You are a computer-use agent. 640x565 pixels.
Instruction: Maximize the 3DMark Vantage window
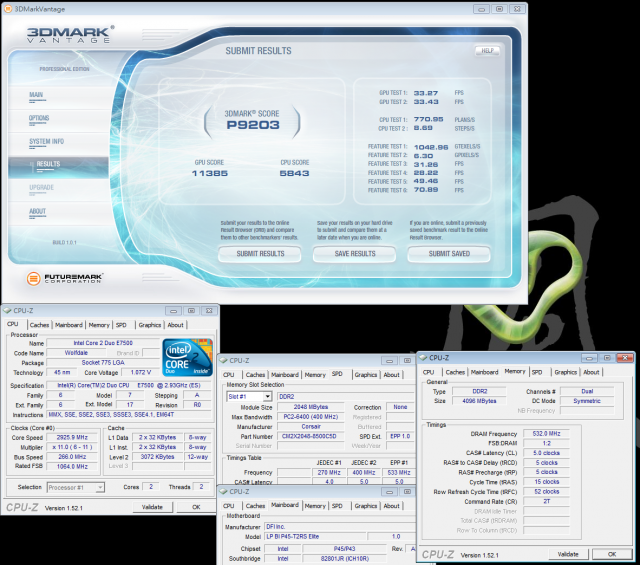click(x=499, y=9)
